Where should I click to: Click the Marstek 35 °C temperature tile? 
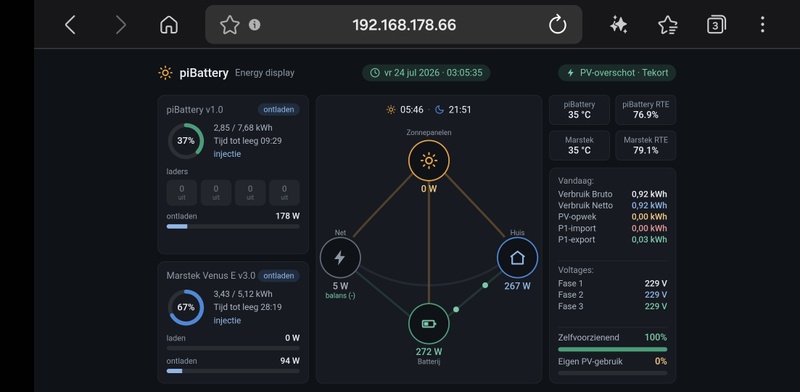[x=579, y=145]
